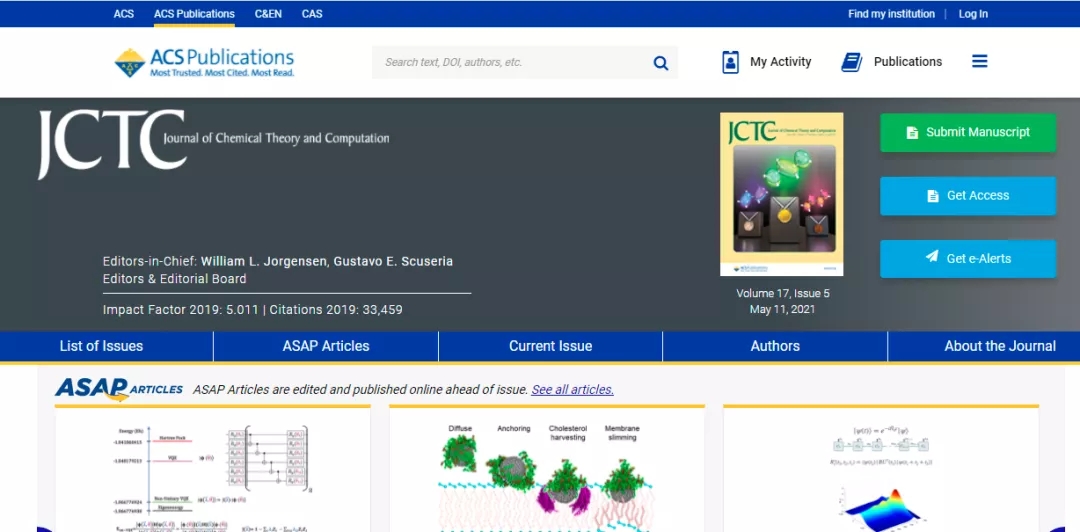The image size is (1080, 532).
Task: Click the ASAP Articles logo
Action: pyautogui.click(x=119, y=389)
